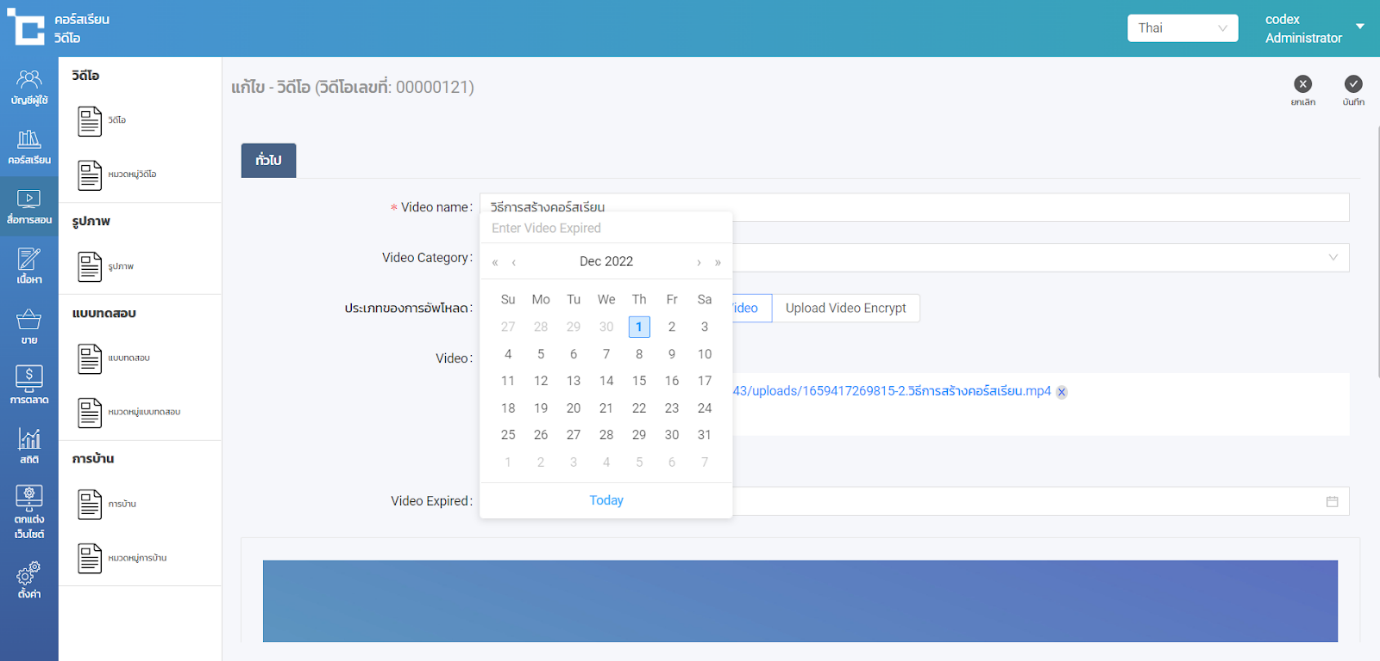Select the shopping basket sidebar icon
Screen dimensions: 1380x661
click(x=29, y=326)
